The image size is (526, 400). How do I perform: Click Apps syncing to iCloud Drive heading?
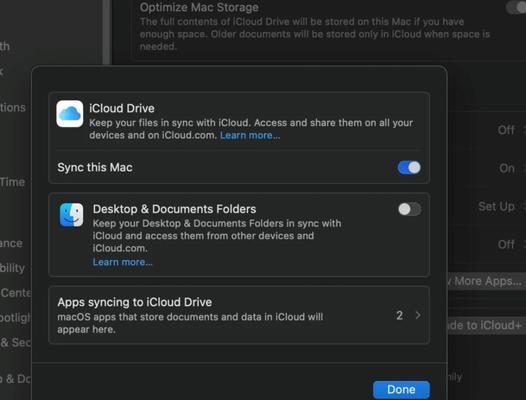click(135, 302)
